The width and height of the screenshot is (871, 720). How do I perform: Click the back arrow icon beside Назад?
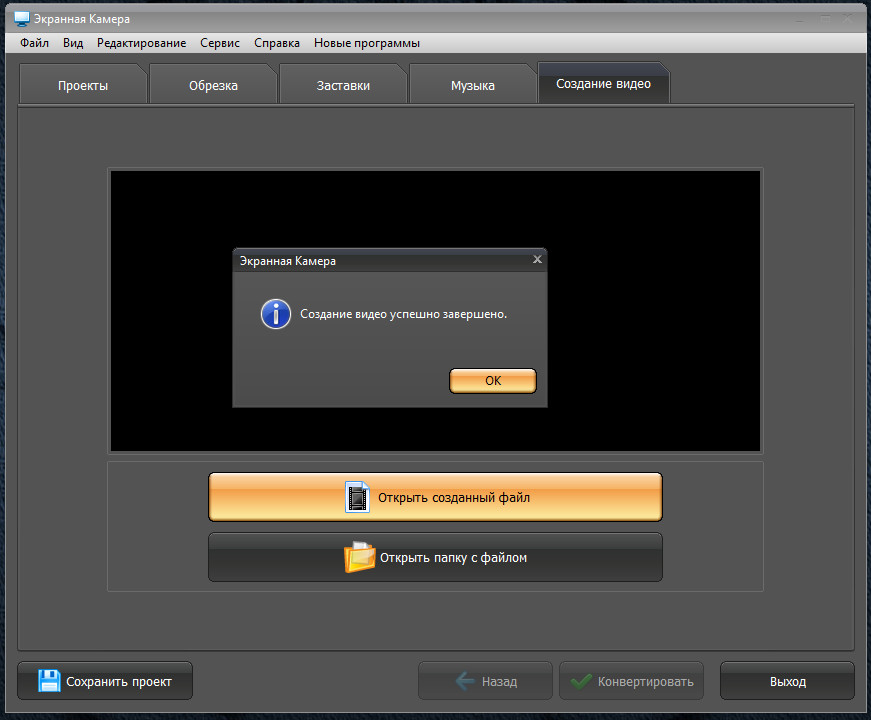(464, 681)
